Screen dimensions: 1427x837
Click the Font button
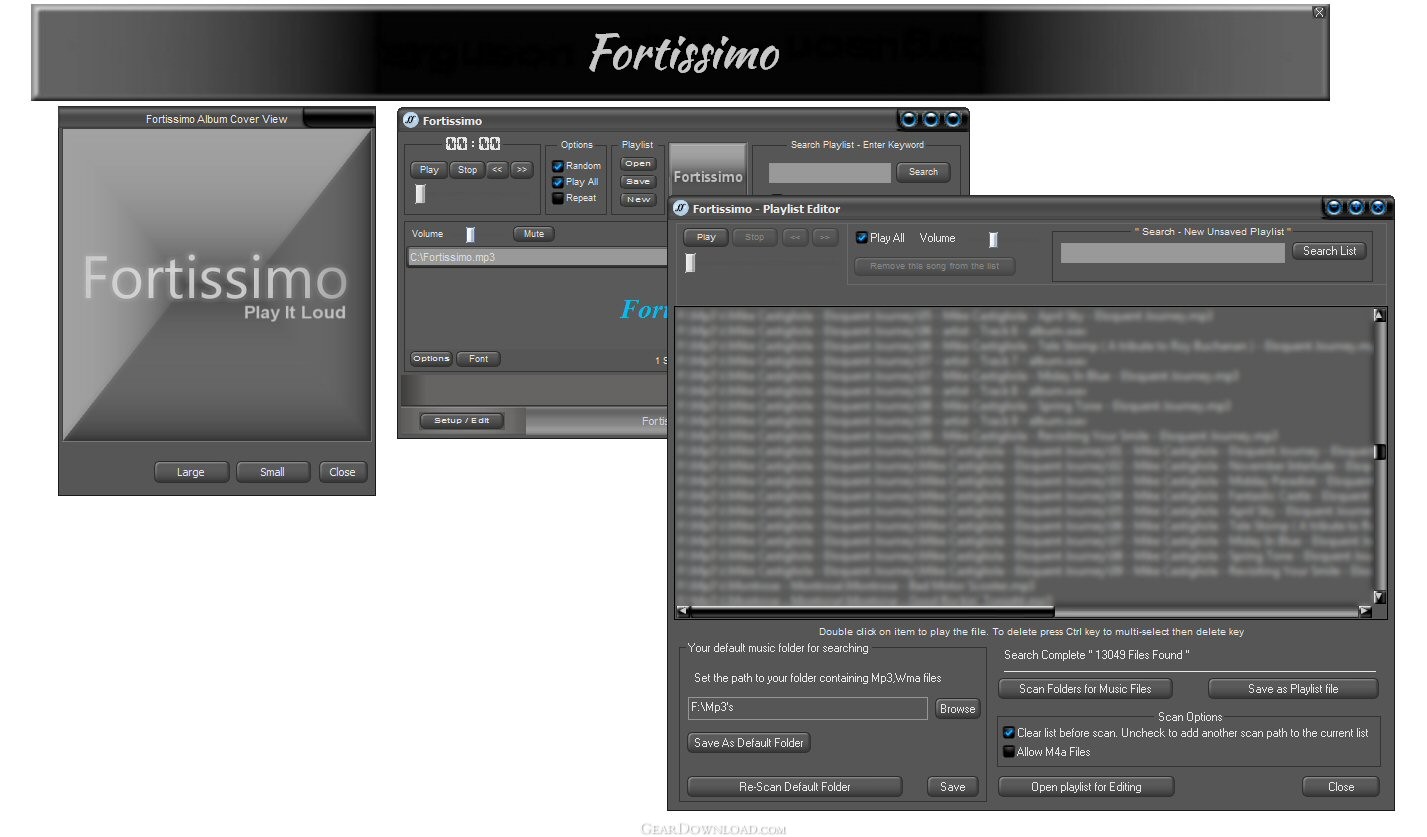click(479, 359)
